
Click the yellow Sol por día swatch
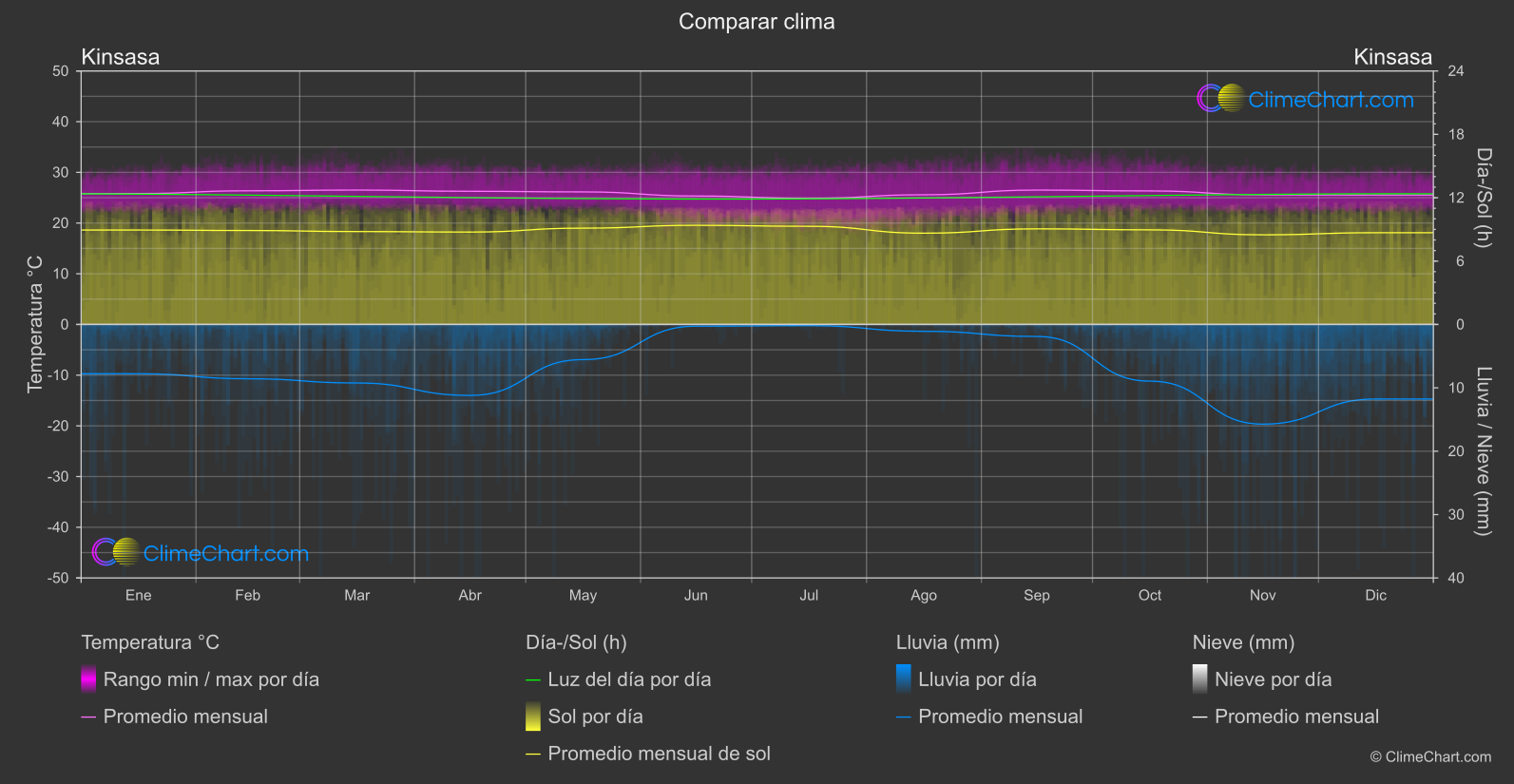coord(533,717)
